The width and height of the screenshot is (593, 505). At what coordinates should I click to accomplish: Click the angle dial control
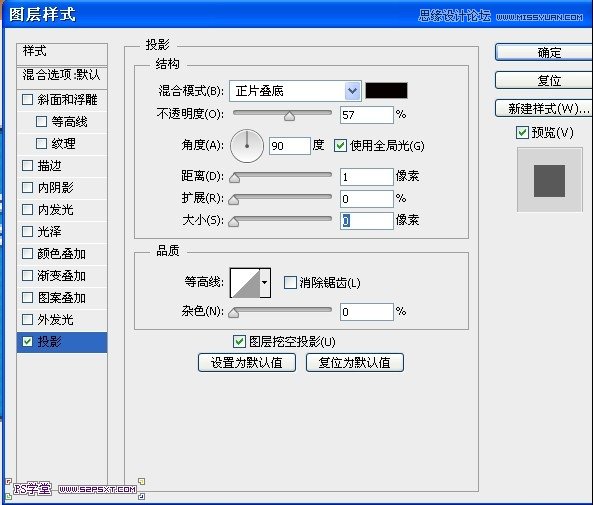click(x=247, y=146)
